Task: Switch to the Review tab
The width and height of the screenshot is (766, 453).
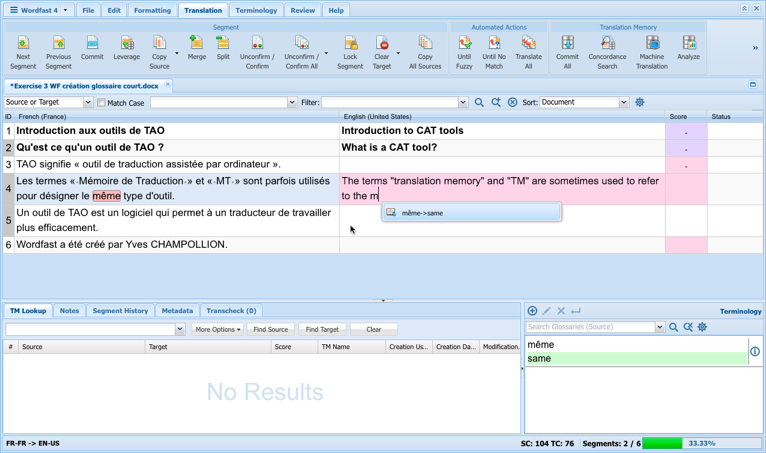Action: click(x=302, y=10)
